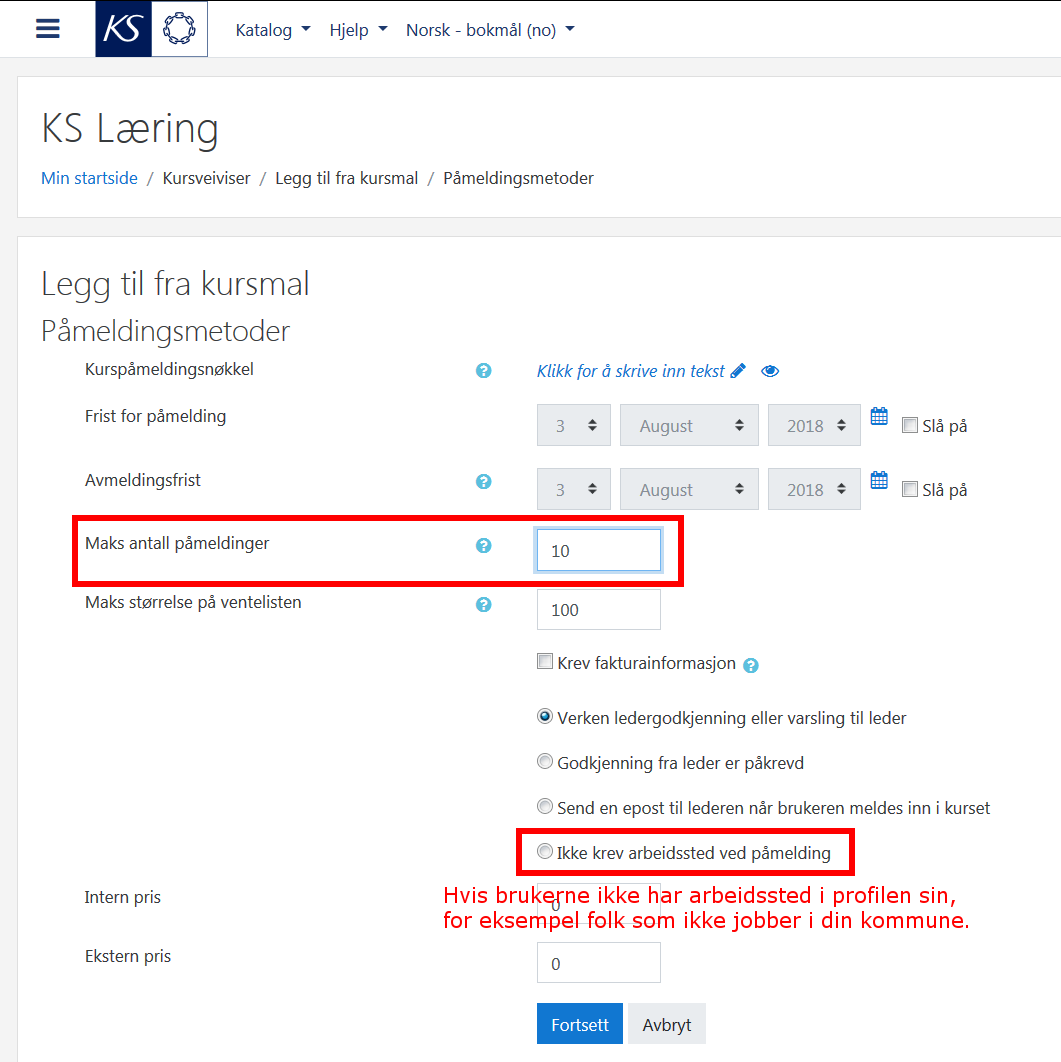Click the Fortsett button

coord(580,1024)
